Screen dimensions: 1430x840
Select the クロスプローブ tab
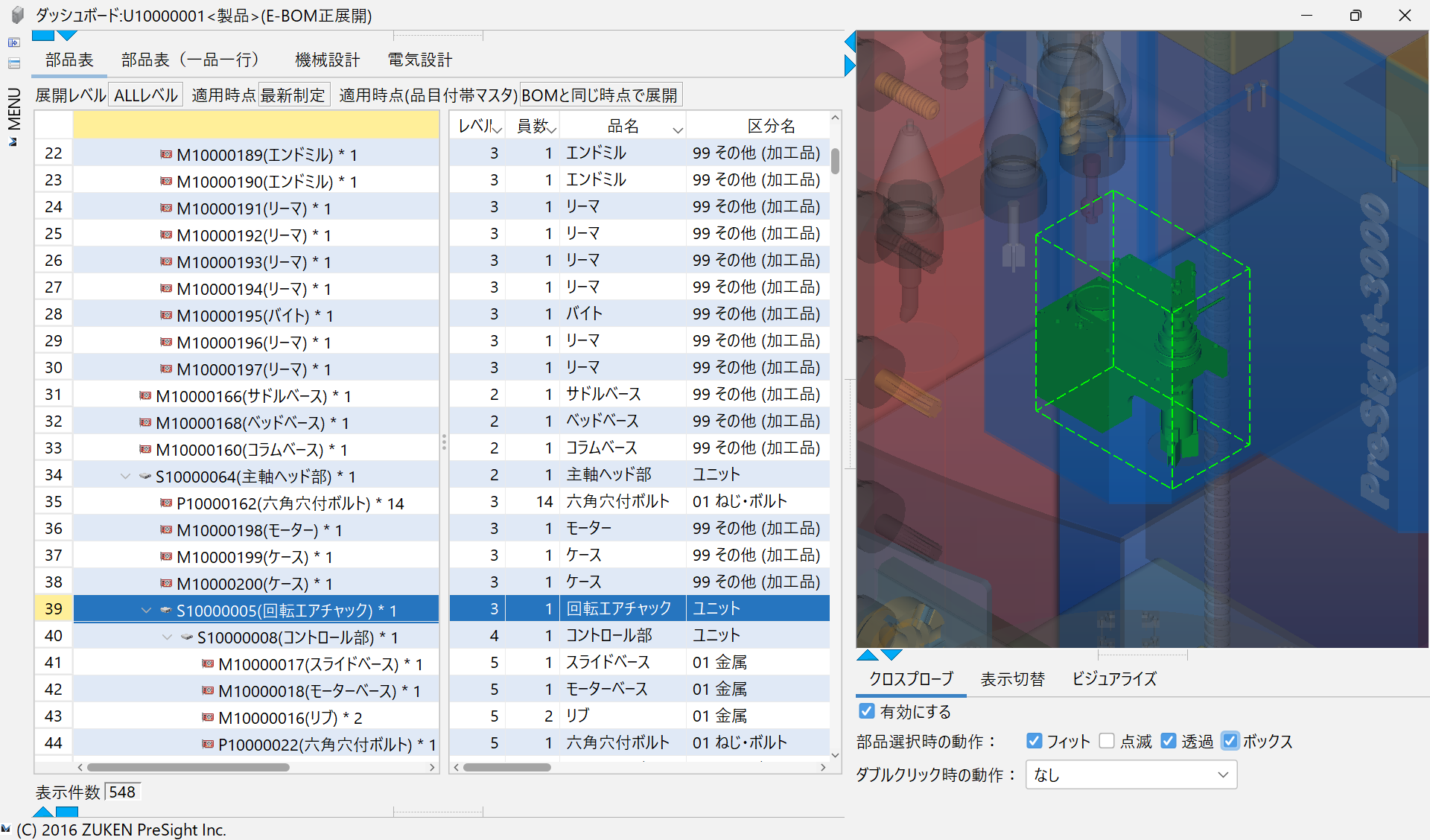[x=912, y=678]
